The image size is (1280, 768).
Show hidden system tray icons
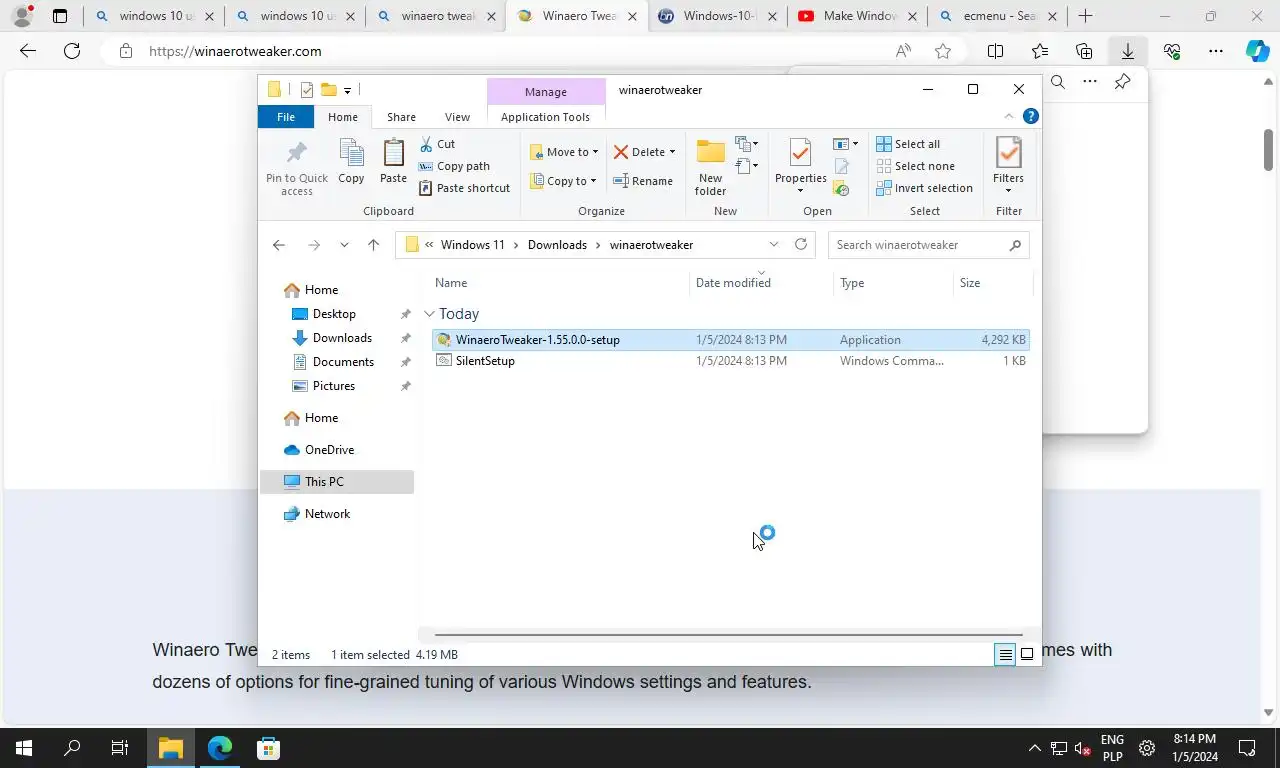pyautogui.click(x=1034, y=748)
